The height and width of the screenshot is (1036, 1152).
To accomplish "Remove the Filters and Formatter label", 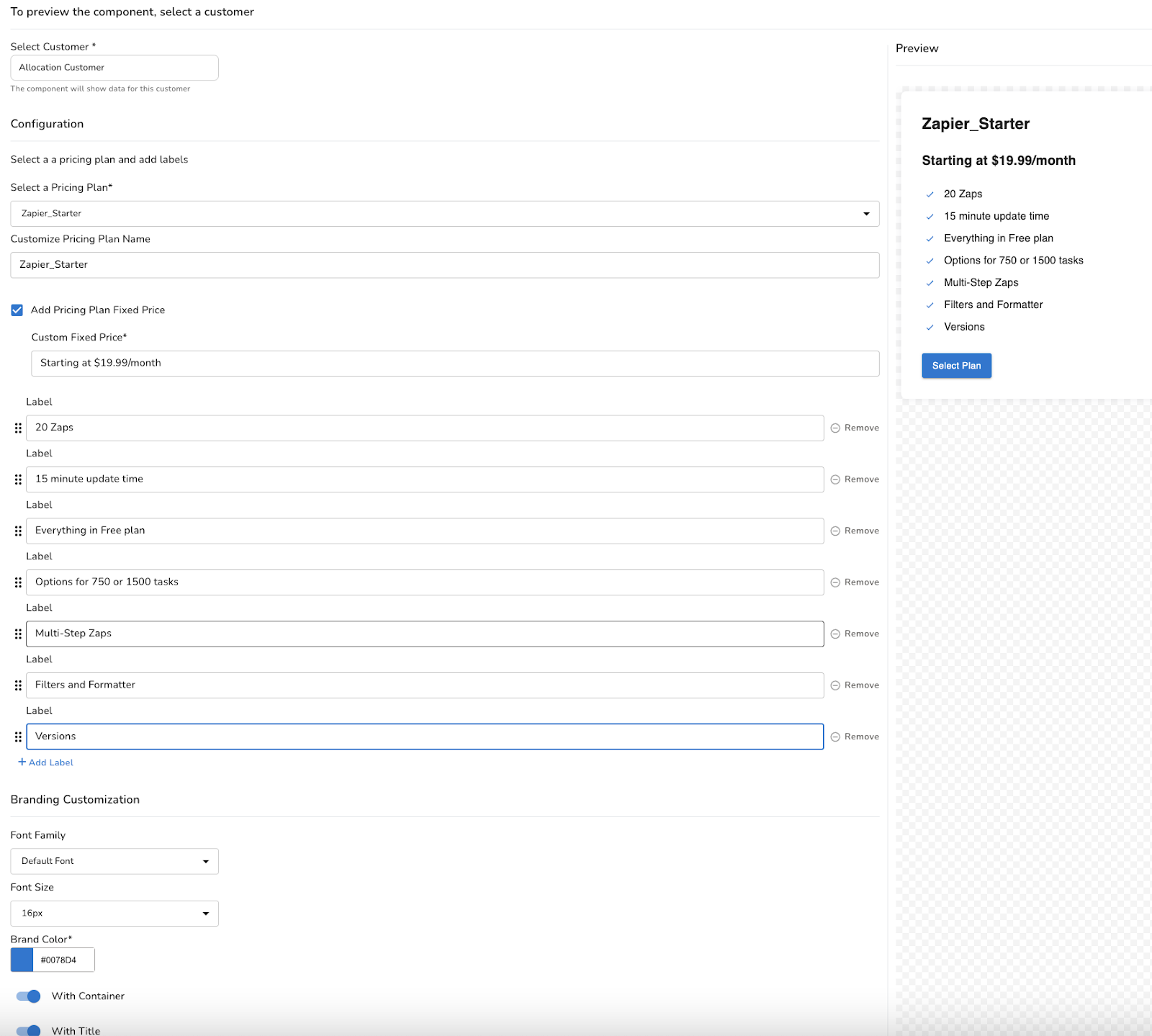I will click(x=855, y=685).
